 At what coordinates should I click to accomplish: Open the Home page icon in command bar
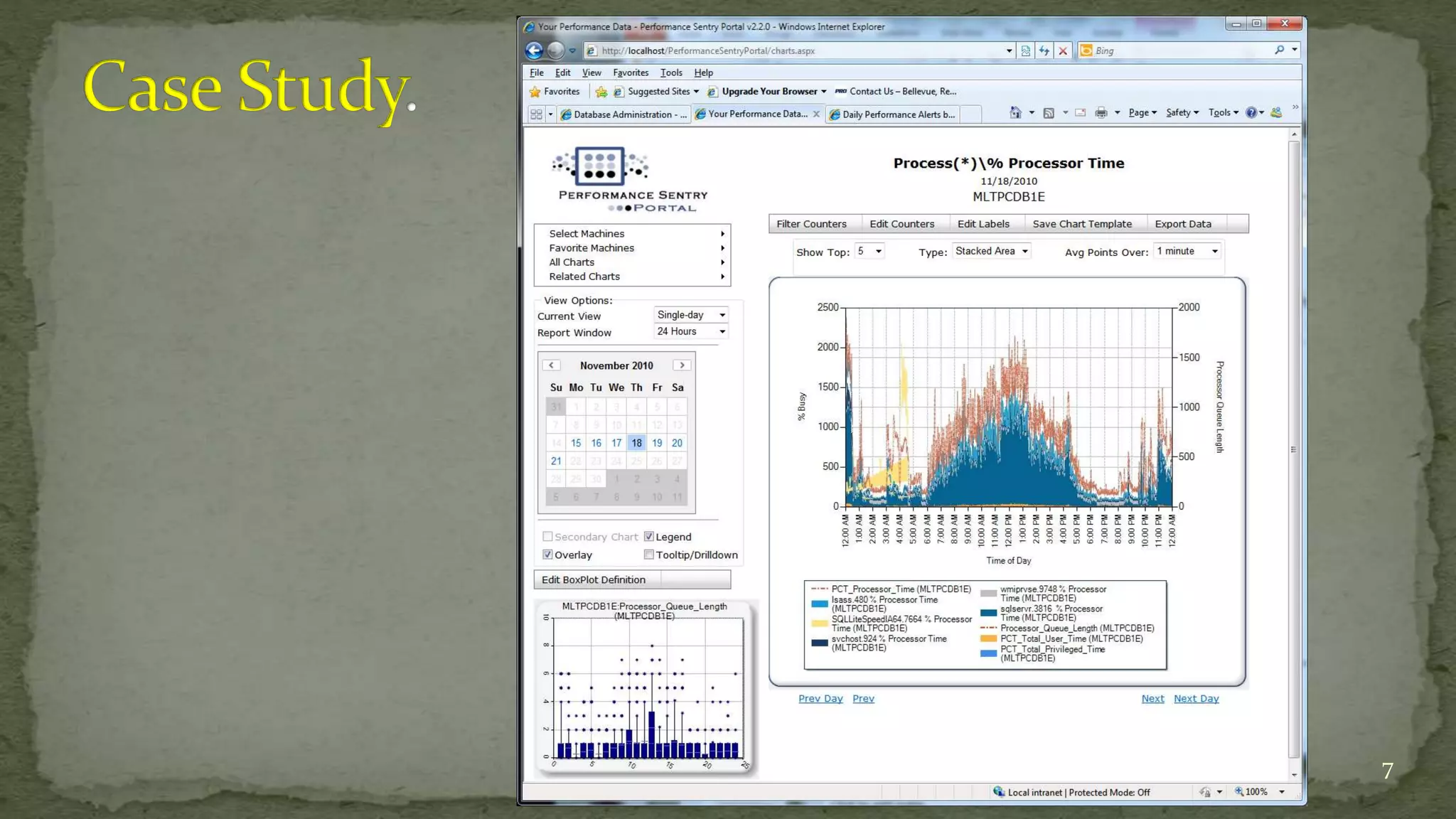point(1015,112)
